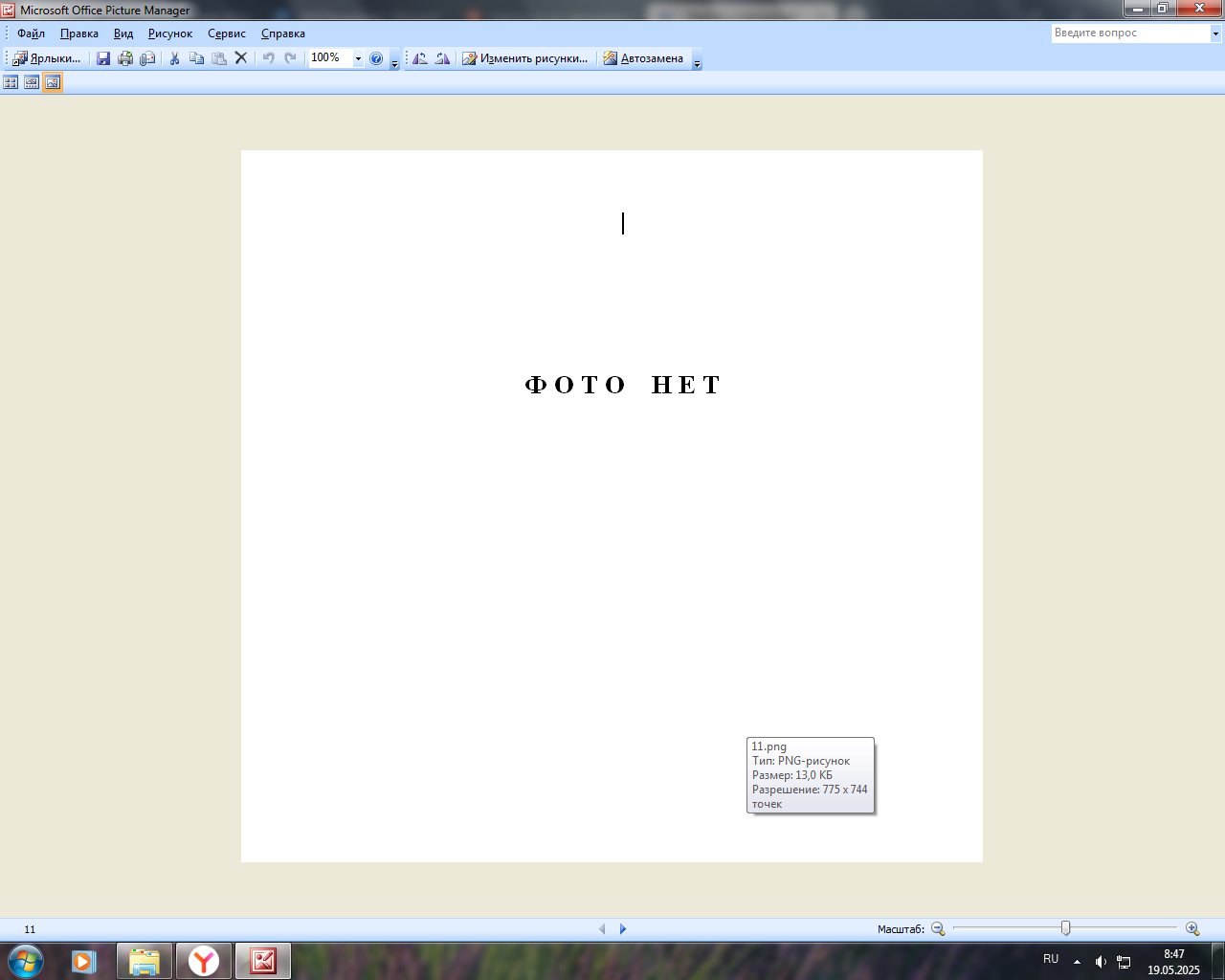This screenshot has height=980, width=1225.
Task: Go to the previous picture arrow
Action: point(602,929)
